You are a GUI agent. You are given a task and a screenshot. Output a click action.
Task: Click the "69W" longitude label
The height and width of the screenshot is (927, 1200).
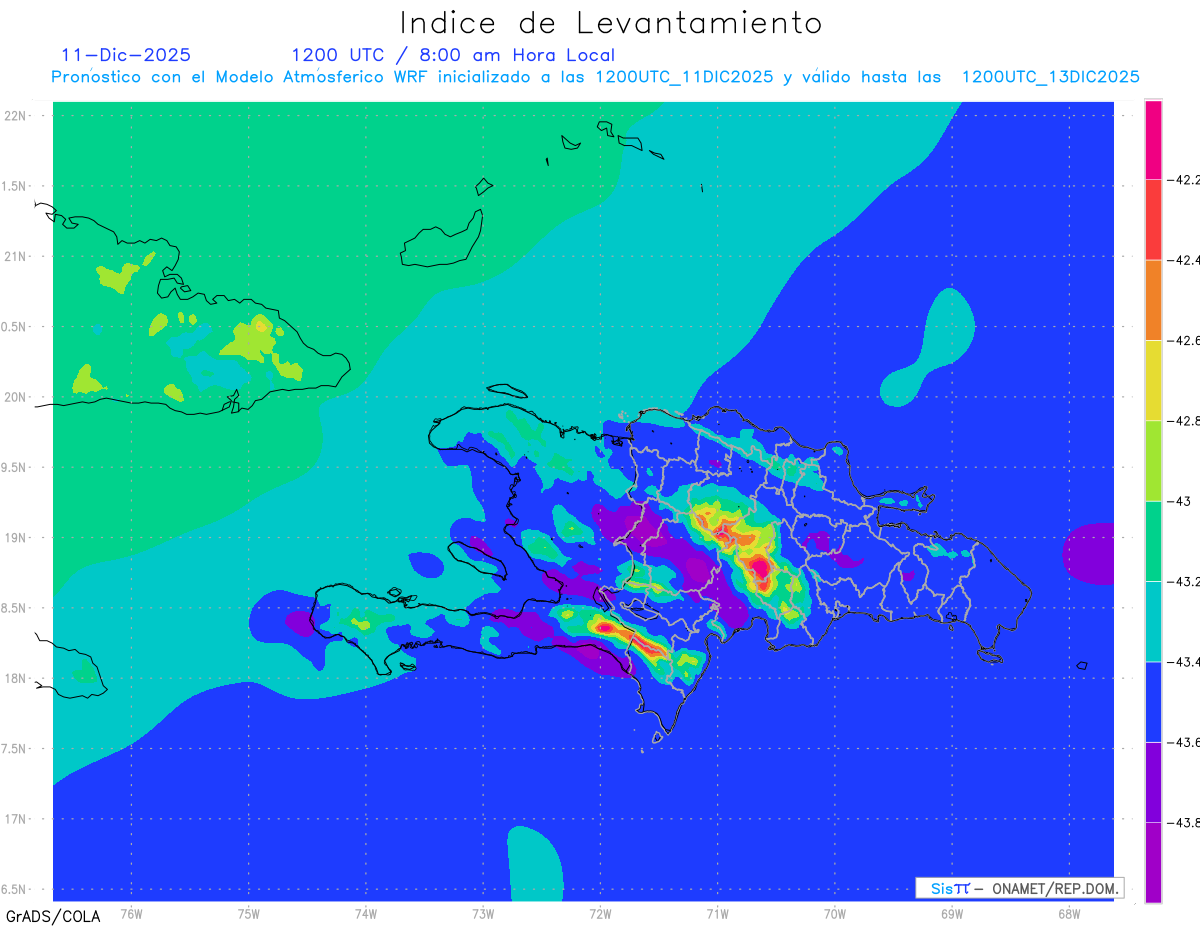click(952, 913)
